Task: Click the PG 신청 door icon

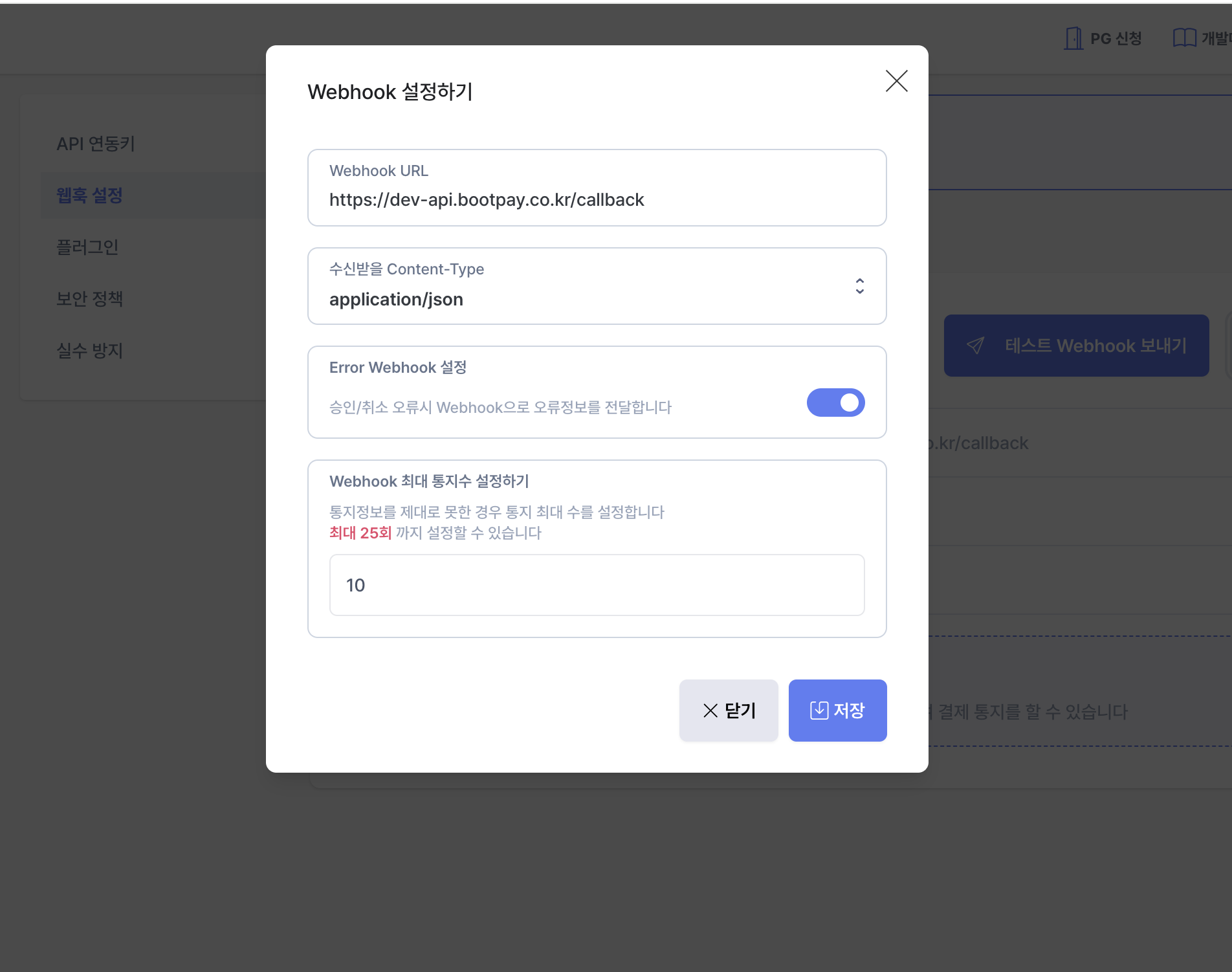Action: (x=1073, y=39)
